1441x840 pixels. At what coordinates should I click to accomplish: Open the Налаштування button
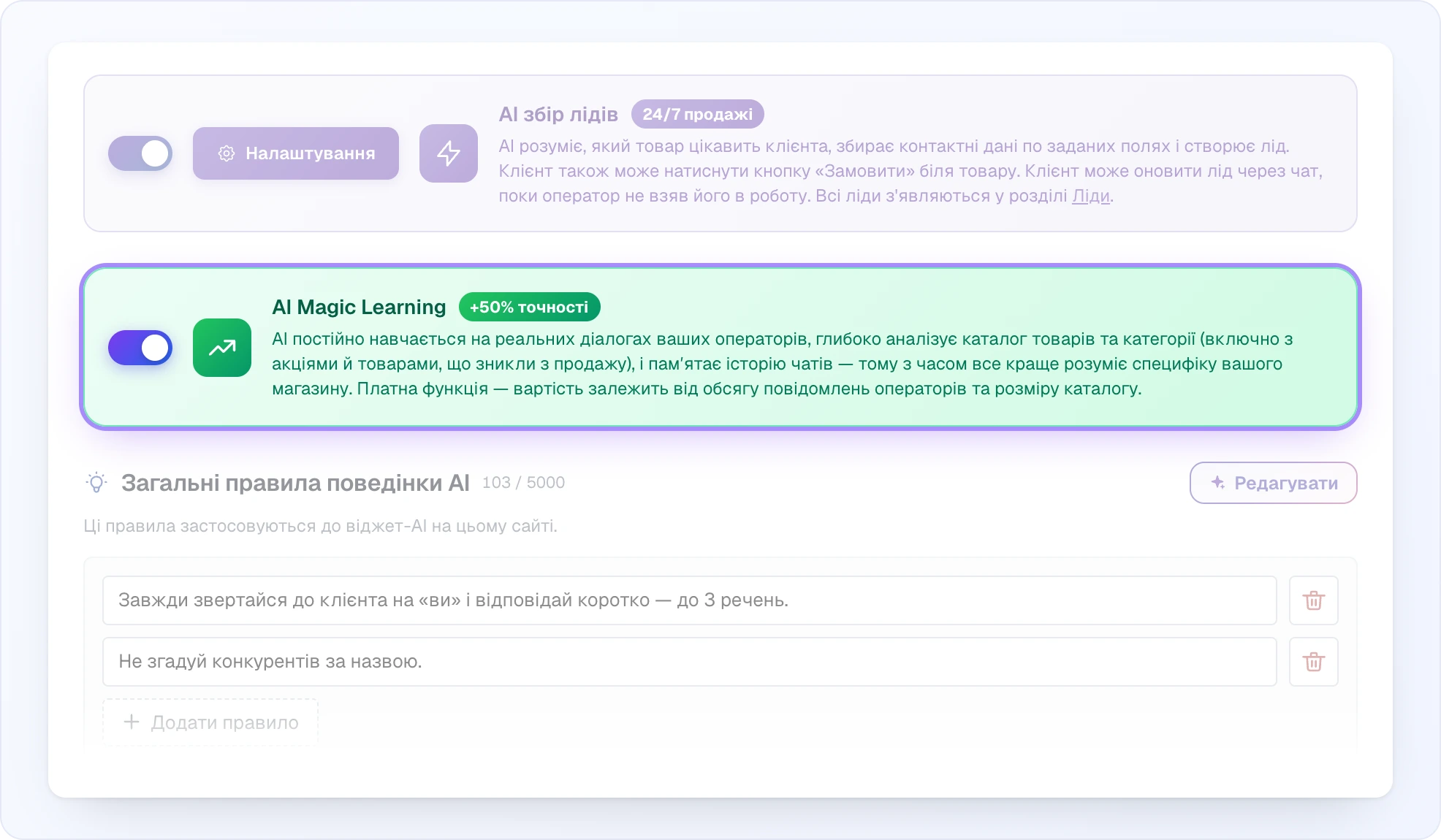[x=296, y=153]
